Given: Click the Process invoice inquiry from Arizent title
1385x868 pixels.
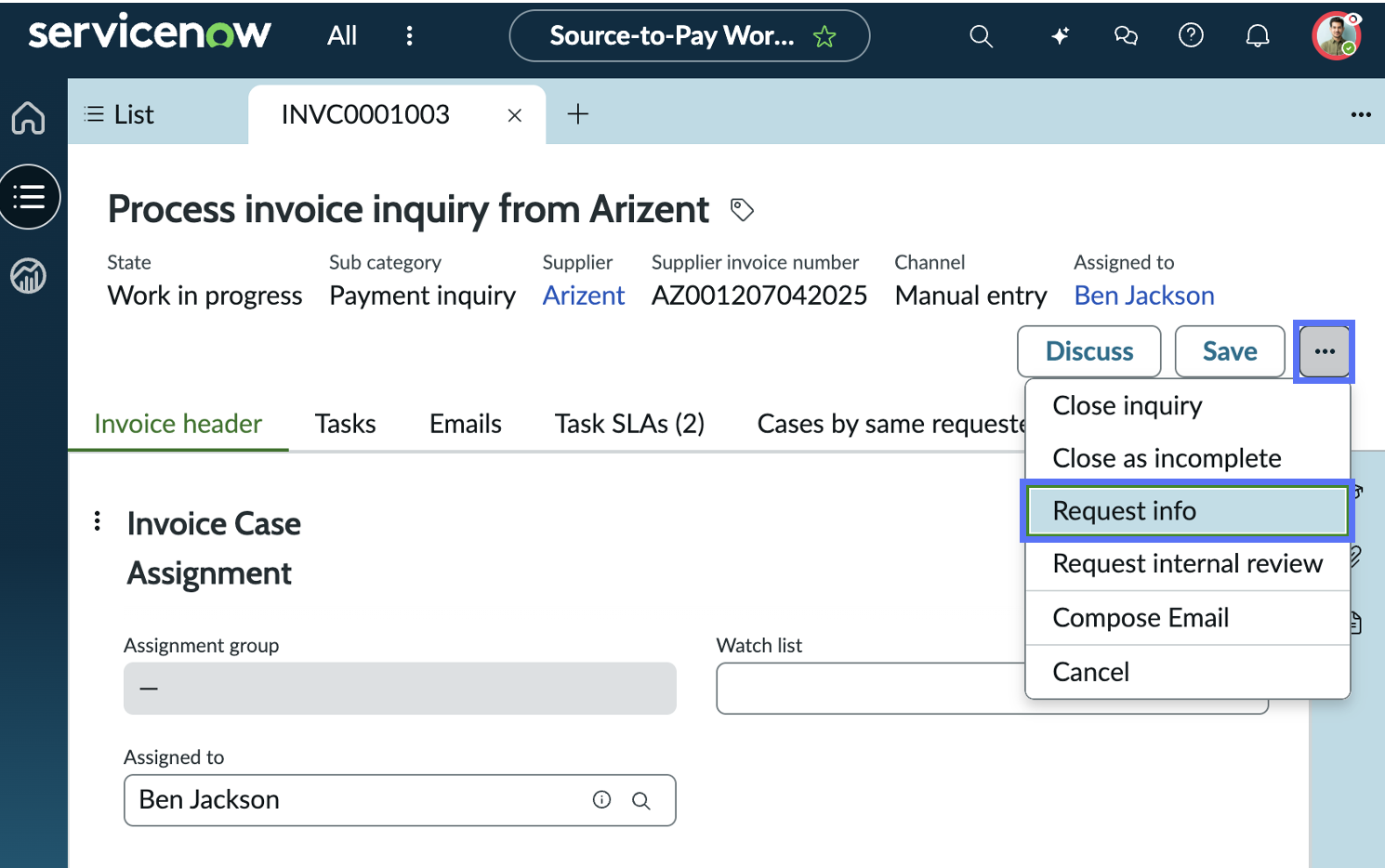Looking at the screenshot, I should 409,210.
